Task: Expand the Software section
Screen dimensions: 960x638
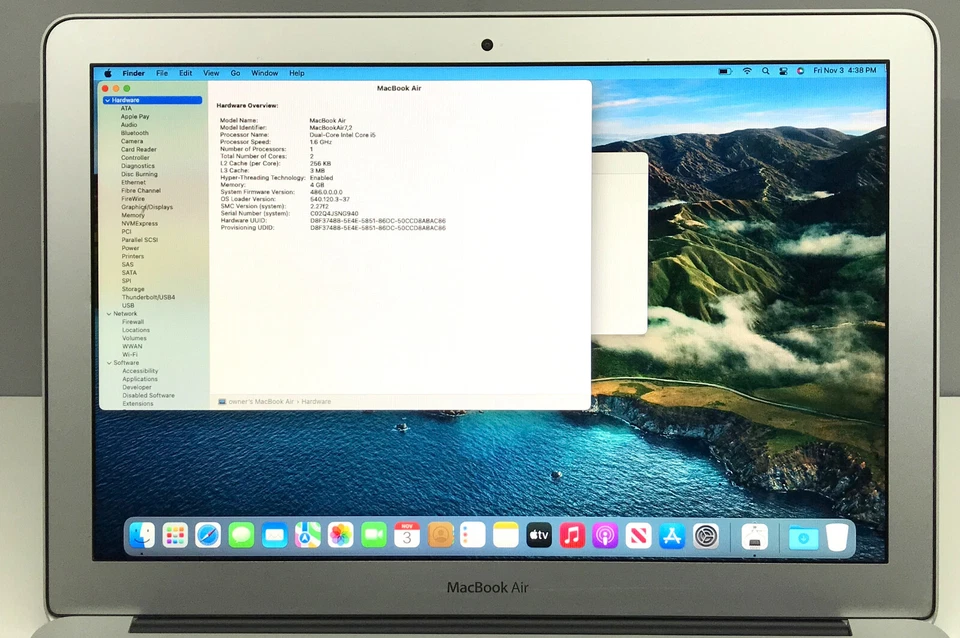Action: [110, 362]
